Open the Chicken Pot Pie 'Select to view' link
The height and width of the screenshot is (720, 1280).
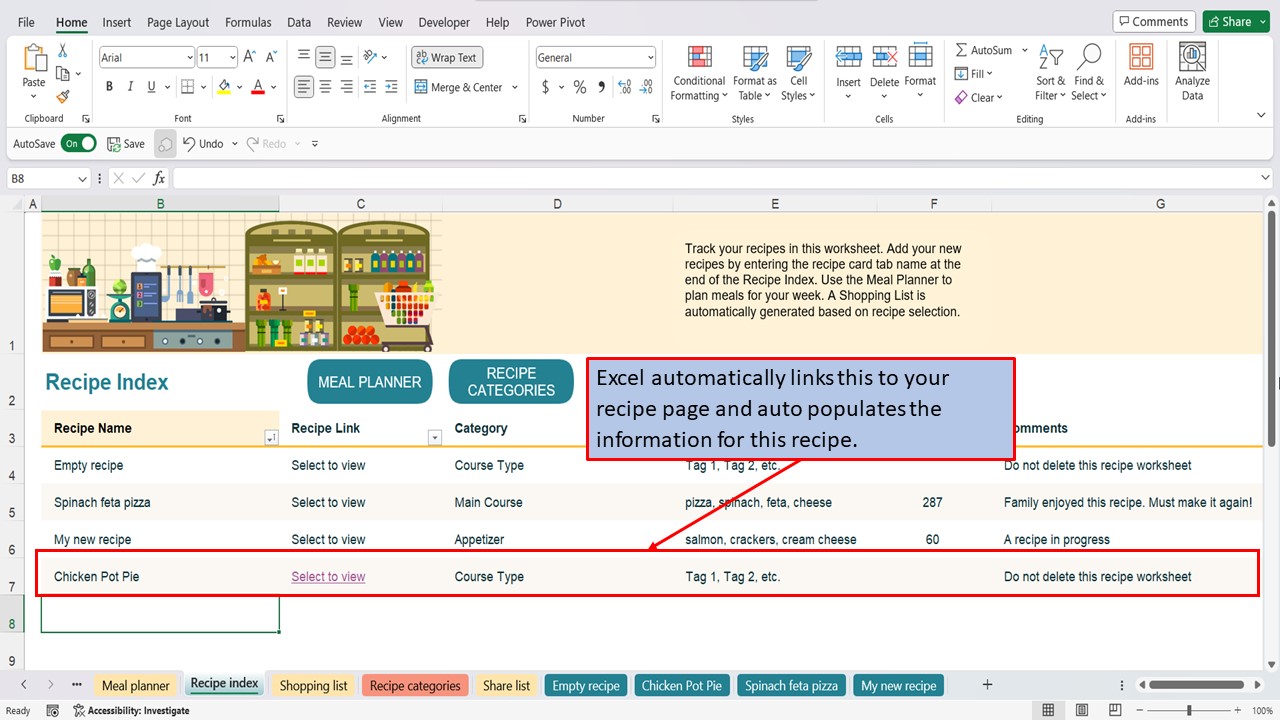(x=328, y=576)
